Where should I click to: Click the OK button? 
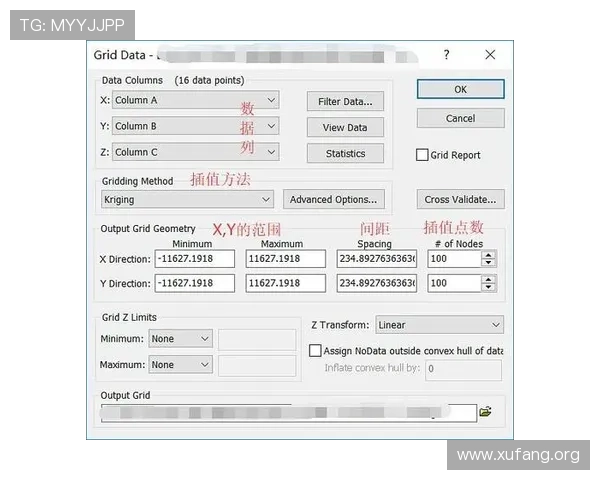pyautogui.click(x=460, y=89)
